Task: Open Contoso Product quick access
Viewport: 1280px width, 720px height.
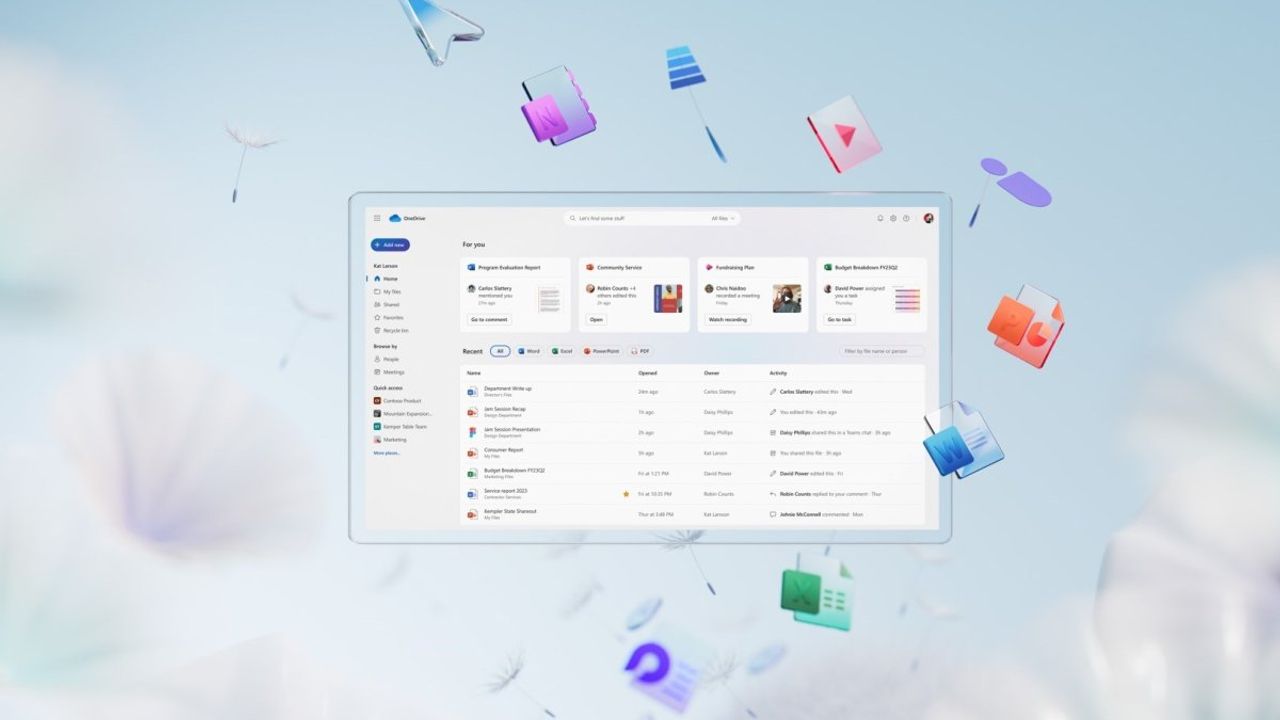Action: click(x=398, y=401)
